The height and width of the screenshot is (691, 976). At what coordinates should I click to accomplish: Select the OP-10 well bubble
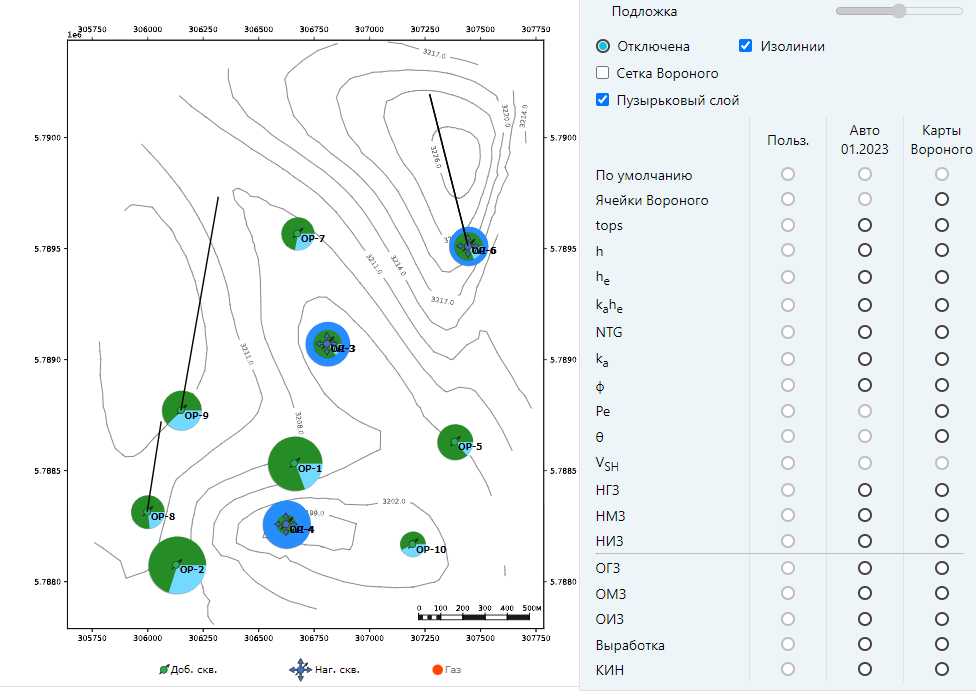[413, 544]
